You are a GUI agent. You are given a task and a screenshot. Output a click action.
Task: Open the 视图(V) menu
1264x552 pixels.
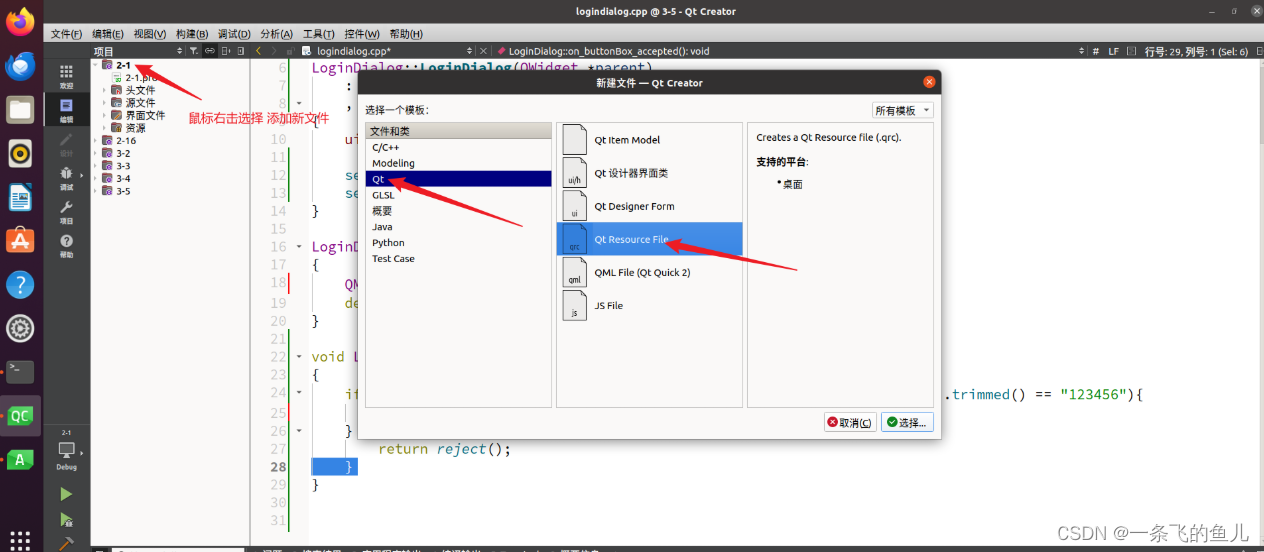150,34
